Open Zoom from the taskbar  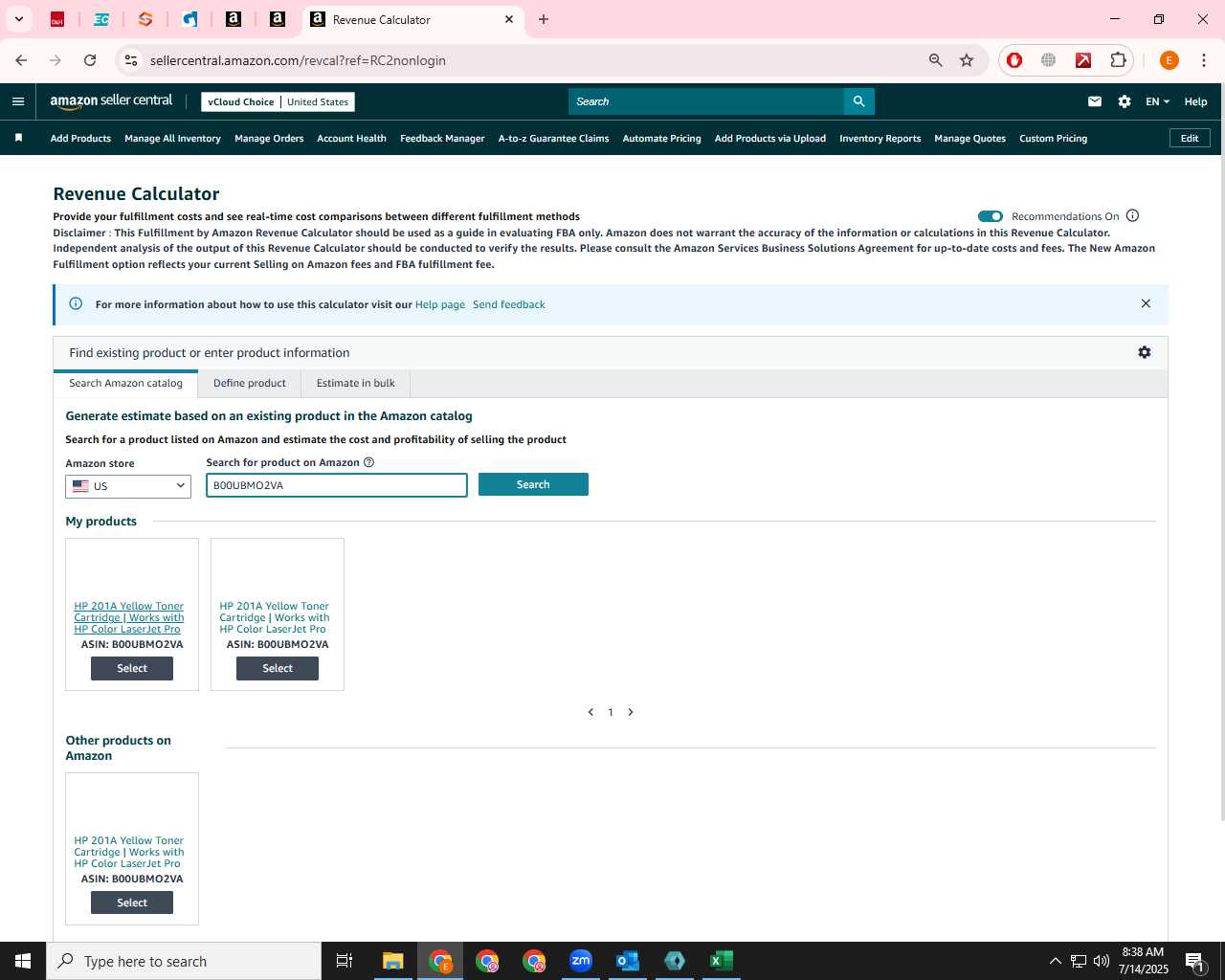tap(581, 961)
